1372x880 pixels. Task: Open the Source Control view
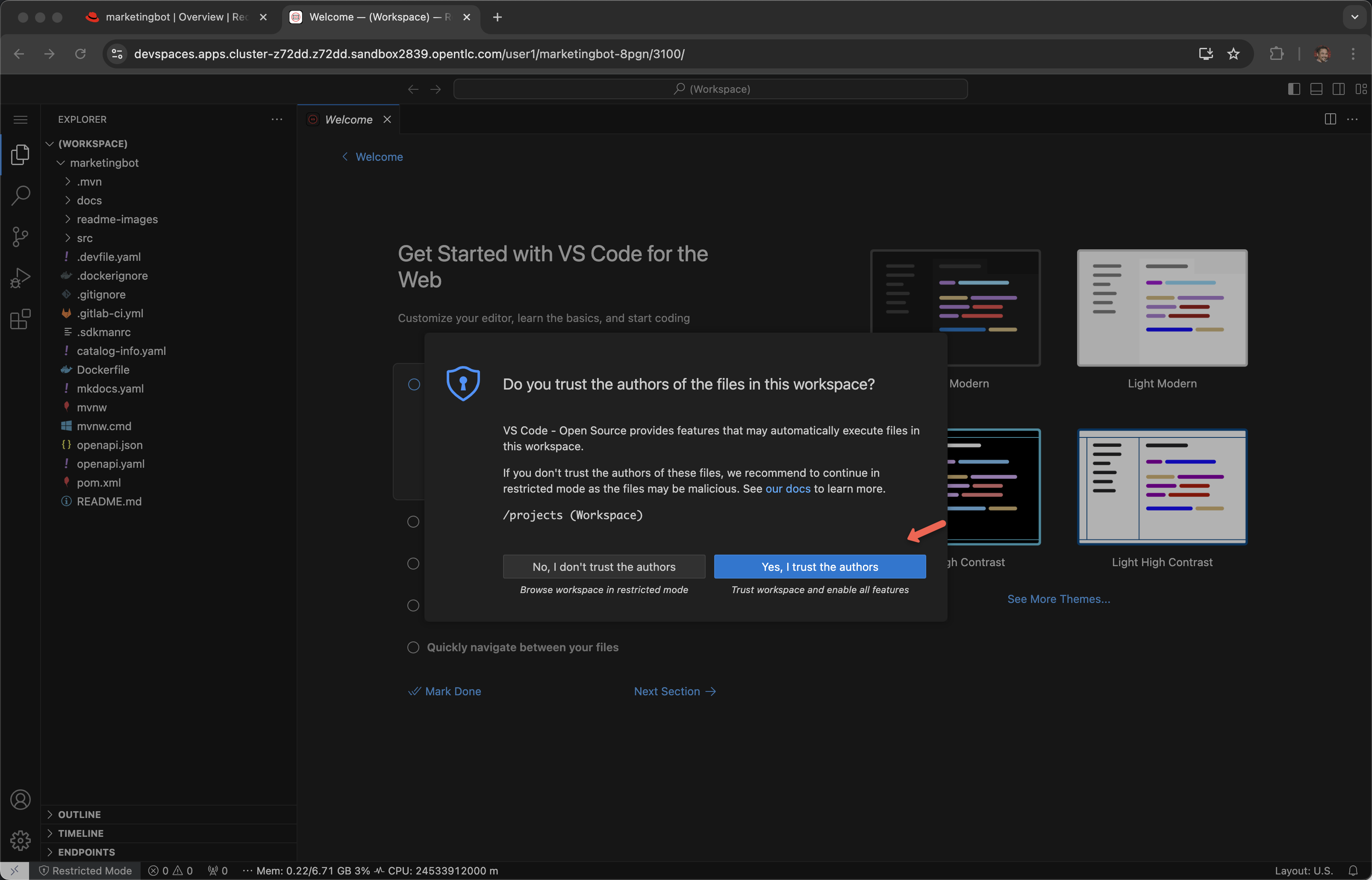point(21,236)
